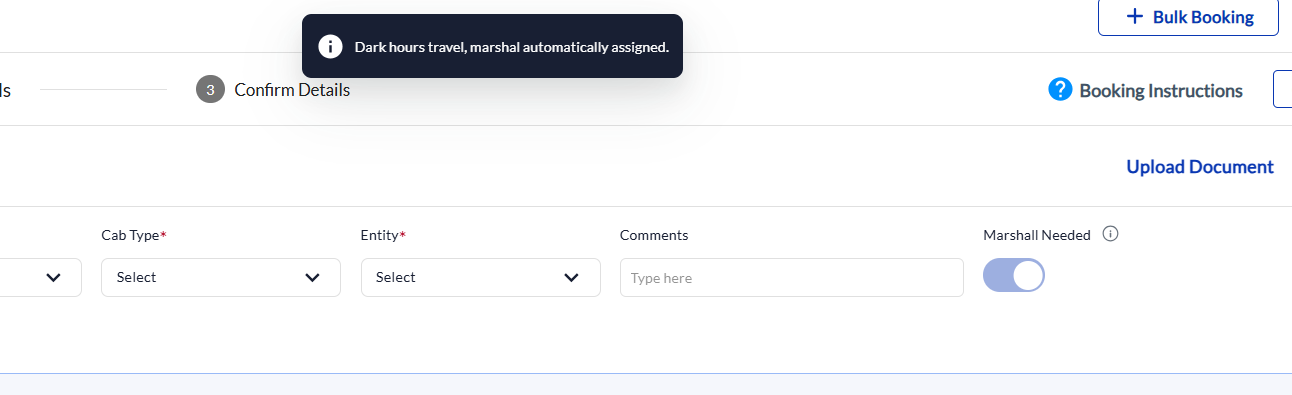Viewport: 1292px width, 395px height.
Task: Click into the Comments text field
Action: [x=792, y=278]
